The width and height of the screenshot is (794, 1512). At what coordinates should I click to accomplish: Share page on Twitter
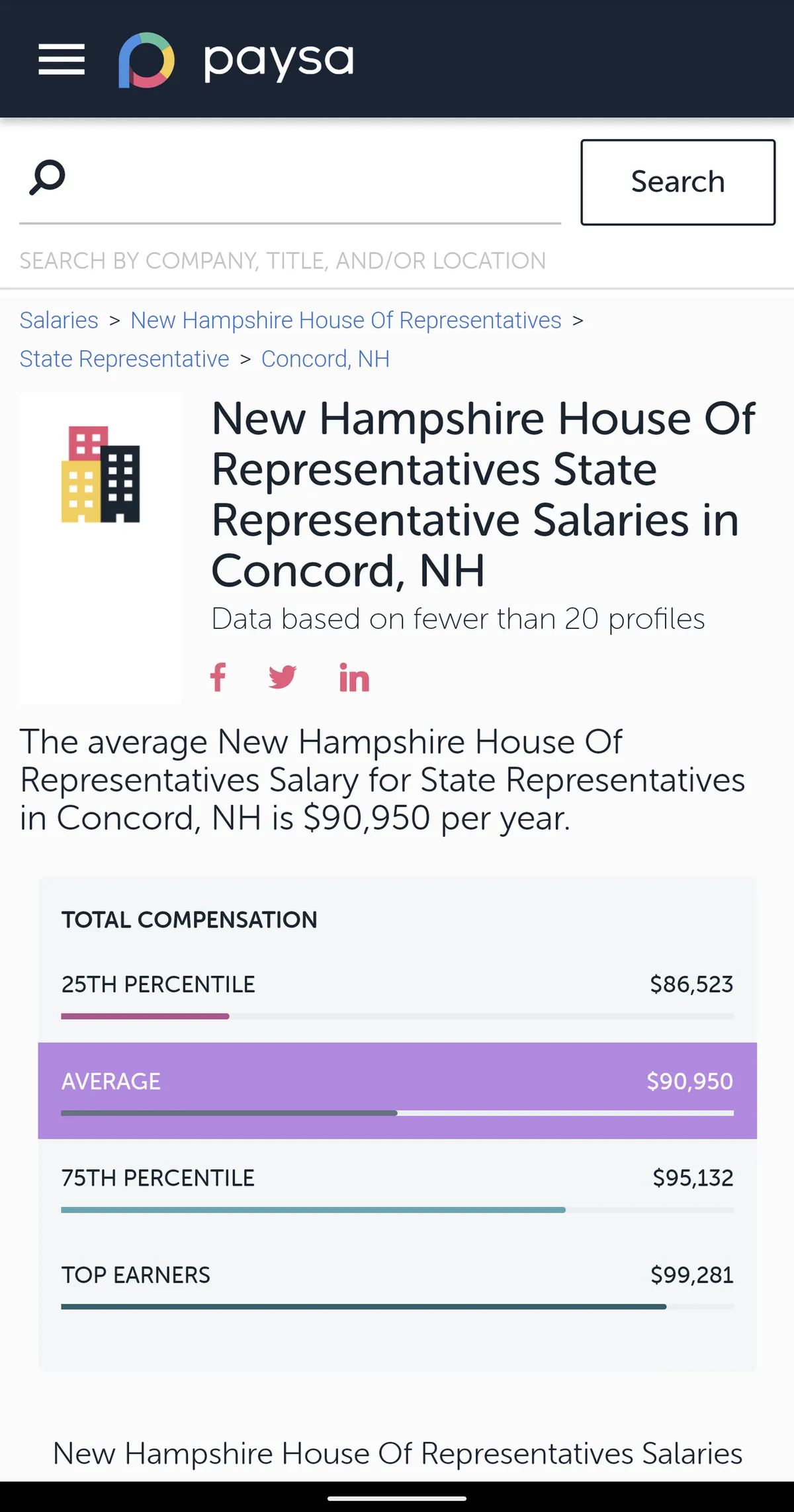pos(283,677)
